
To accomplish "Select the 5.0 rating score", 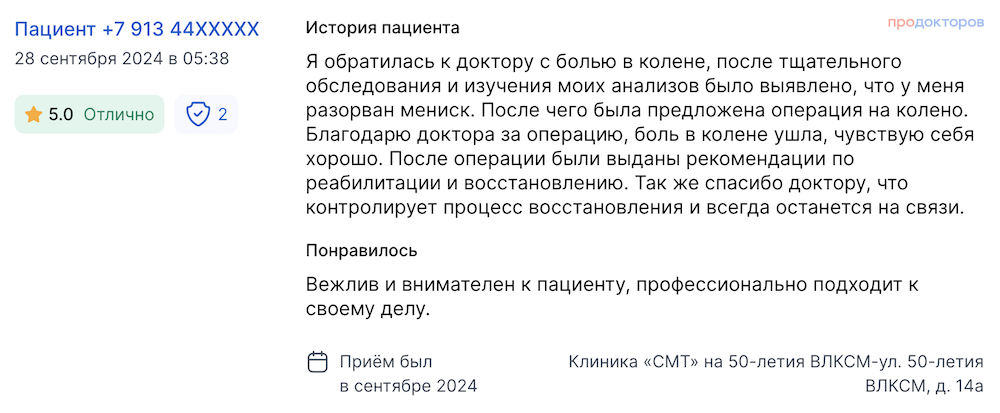I will coord(61,115).
